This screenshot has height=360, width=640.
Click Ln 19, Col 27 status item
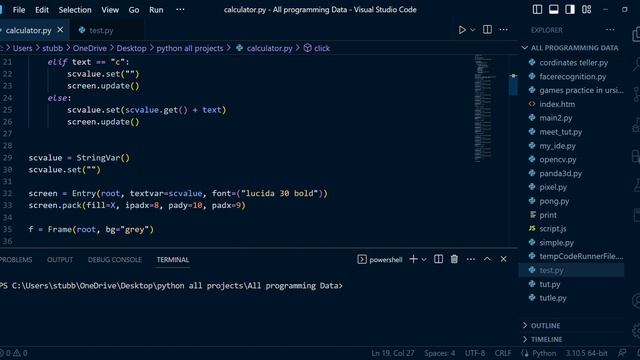pos(393,353)
